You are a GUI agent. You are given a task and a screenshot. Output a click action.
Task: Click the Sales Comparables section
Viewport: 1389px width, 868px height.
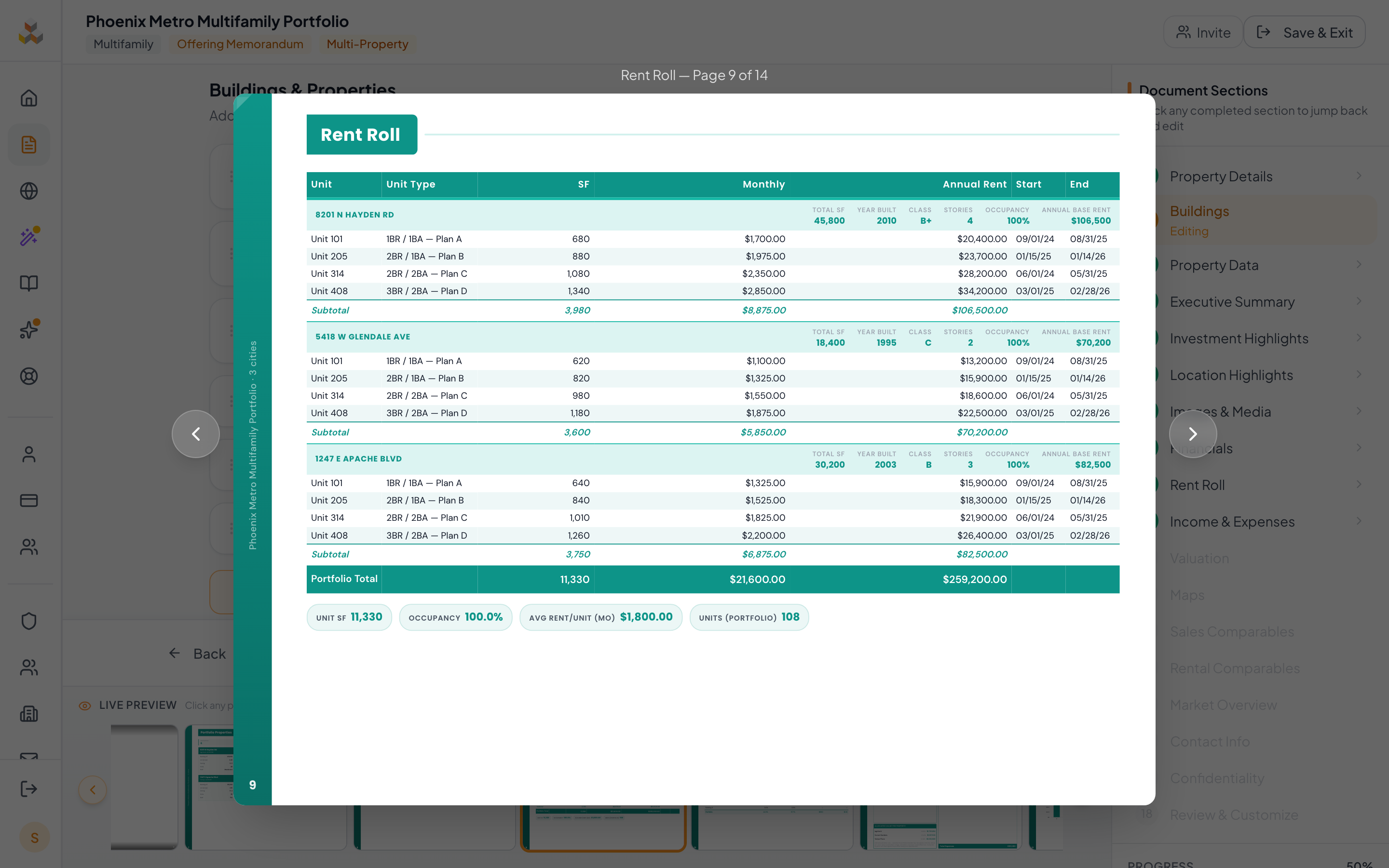[1232, 632]
